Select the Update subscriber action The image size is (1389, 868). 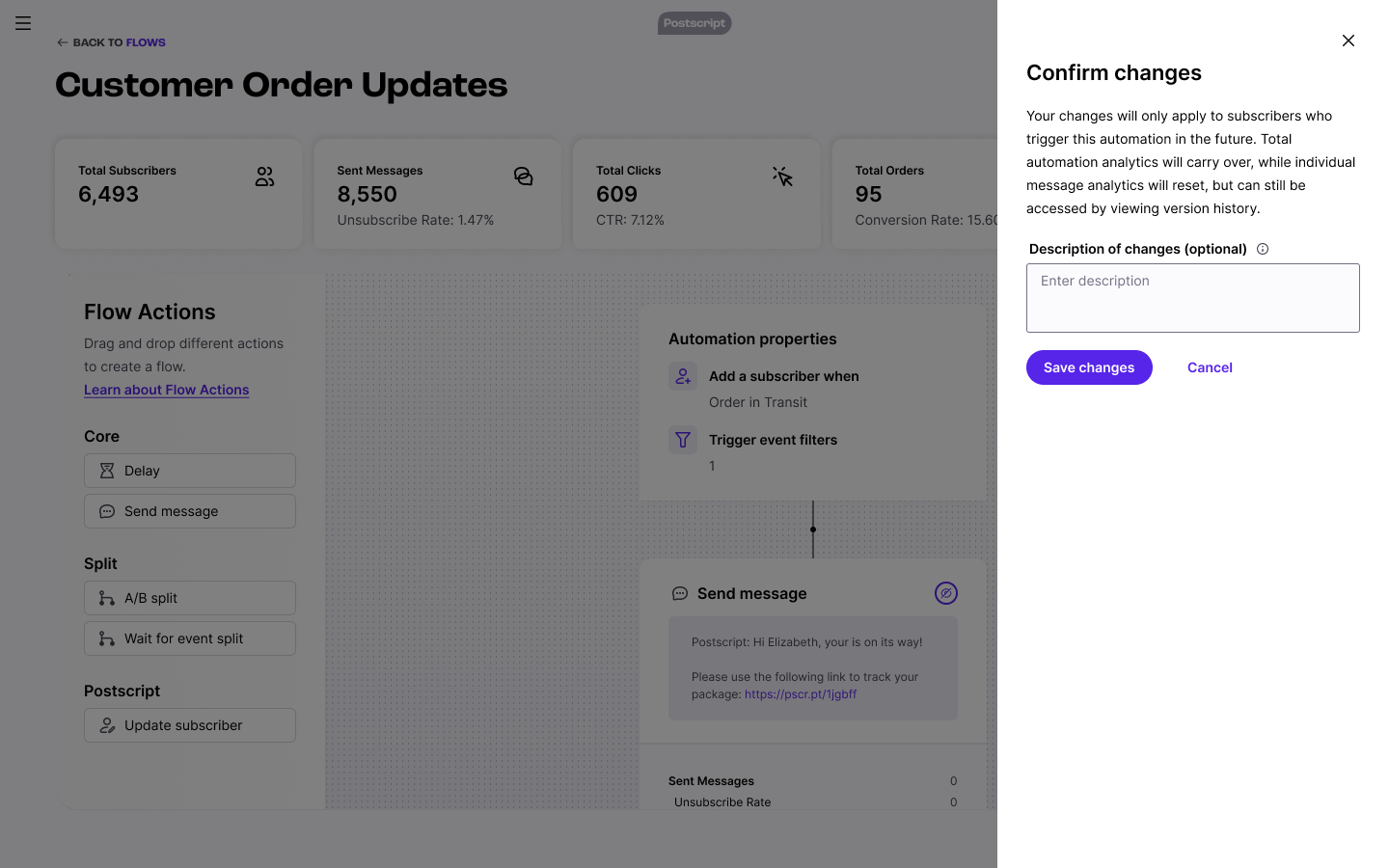pyautogui.click(x=190, y=725)
